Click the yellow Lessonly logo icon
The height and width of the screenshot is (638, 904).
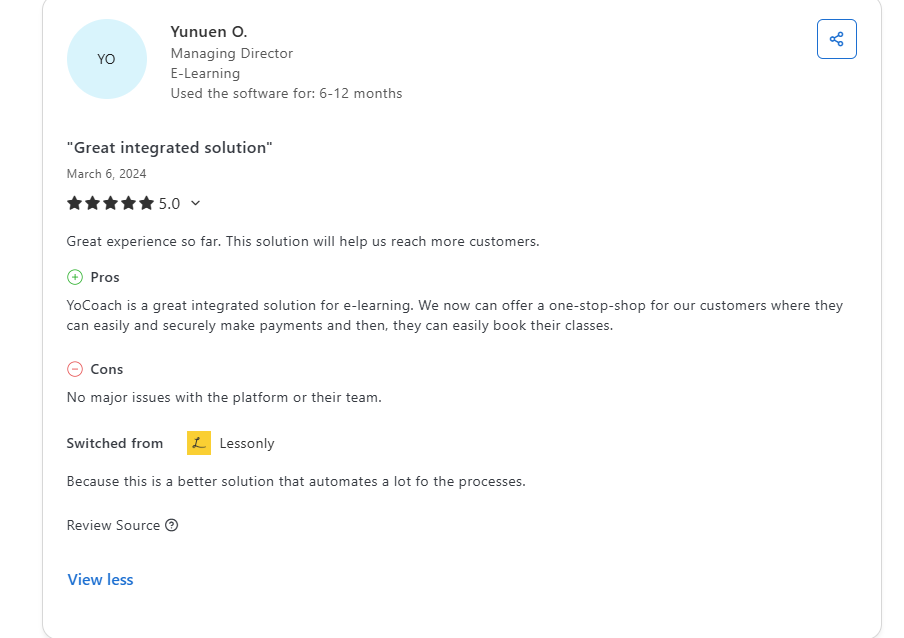pyautogui.click(x=199, y=443)
